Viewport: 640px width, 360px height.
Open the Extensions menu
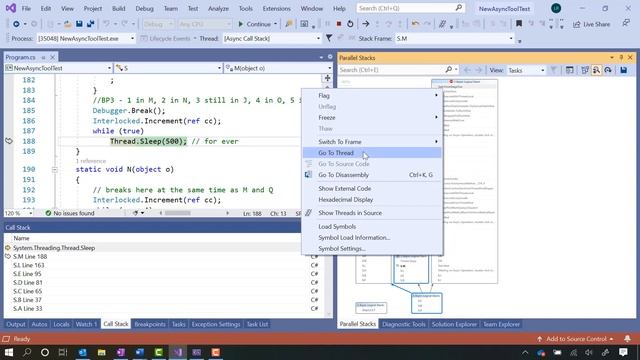tap(276, 8)
